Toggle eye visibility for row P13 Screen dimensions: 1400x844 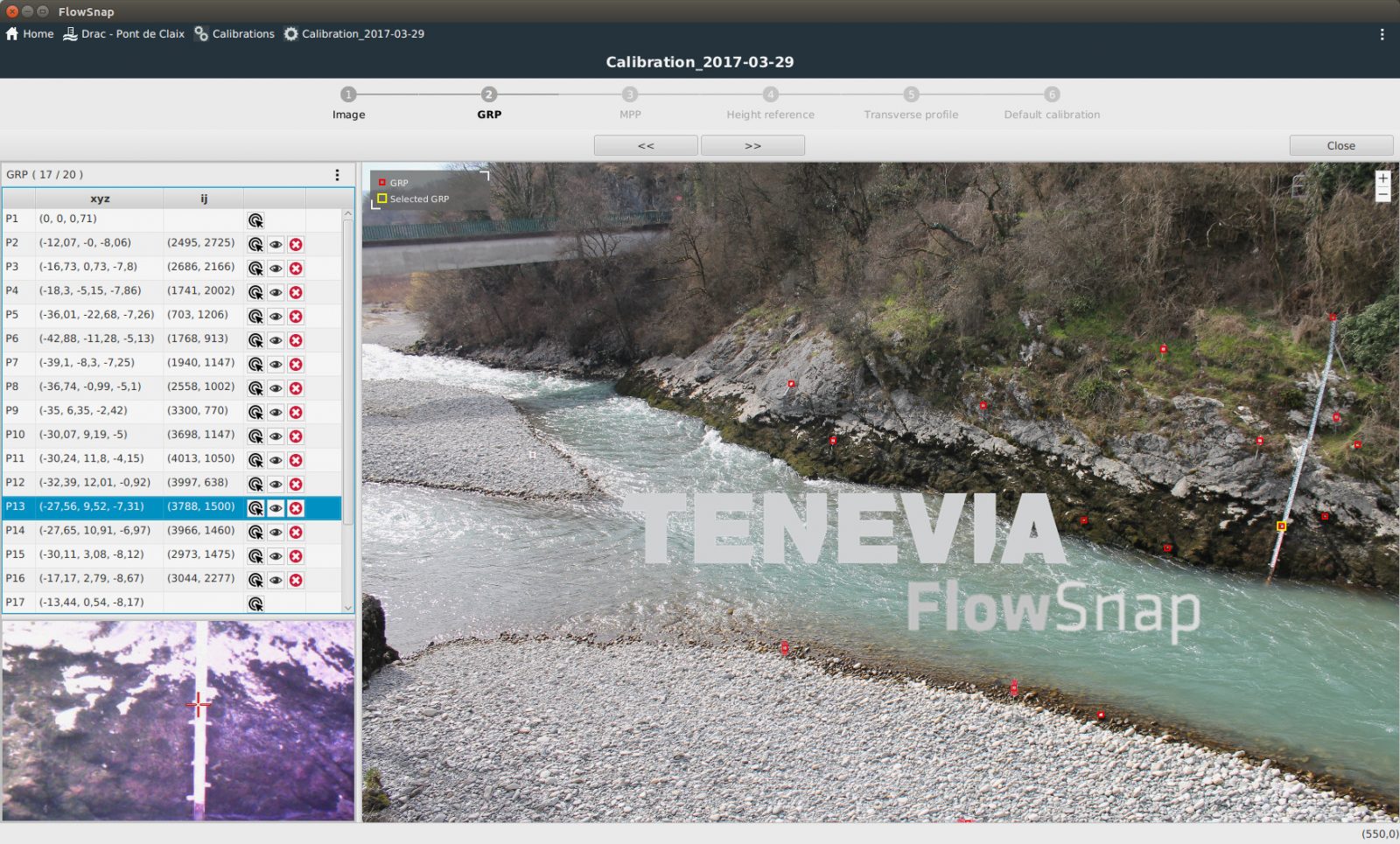click(x=276, y=508)
